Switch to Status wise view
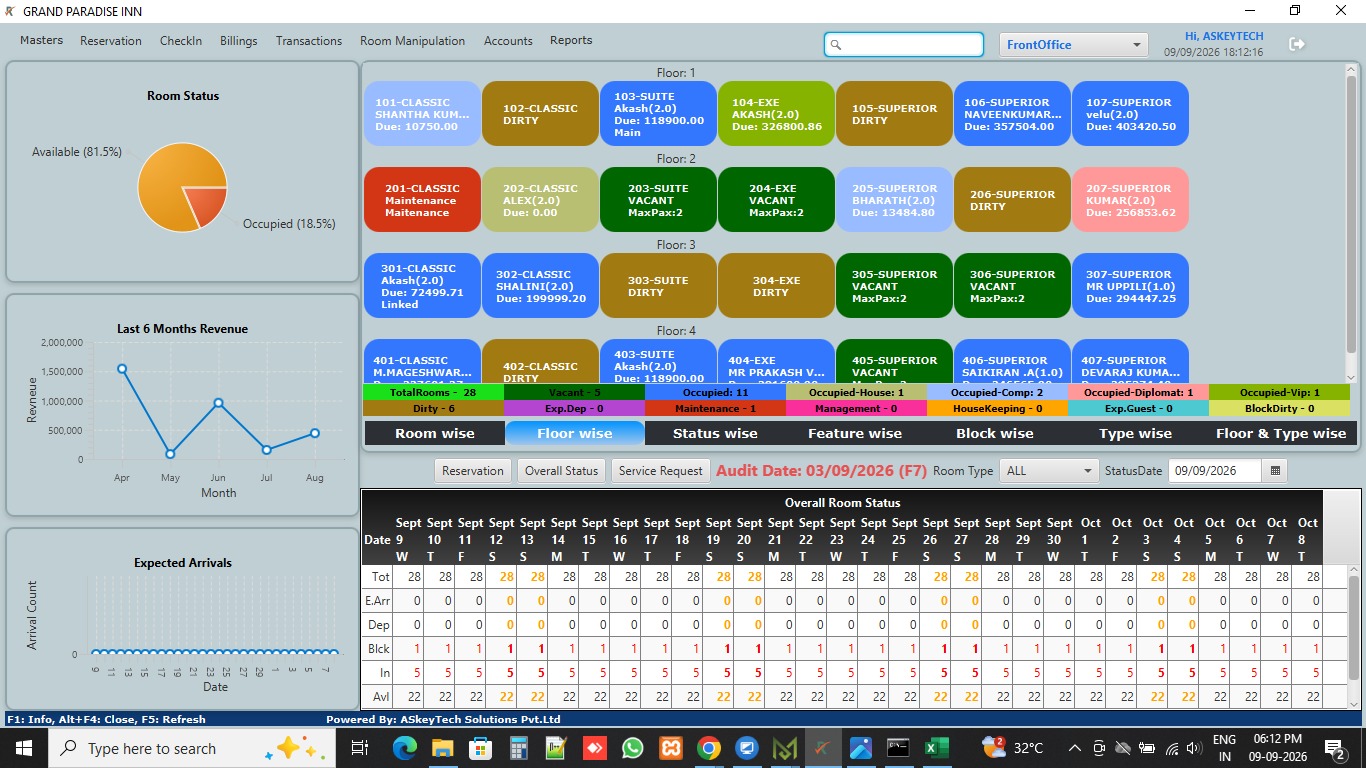Viewport: 1366px width, 768px height. 715,433
